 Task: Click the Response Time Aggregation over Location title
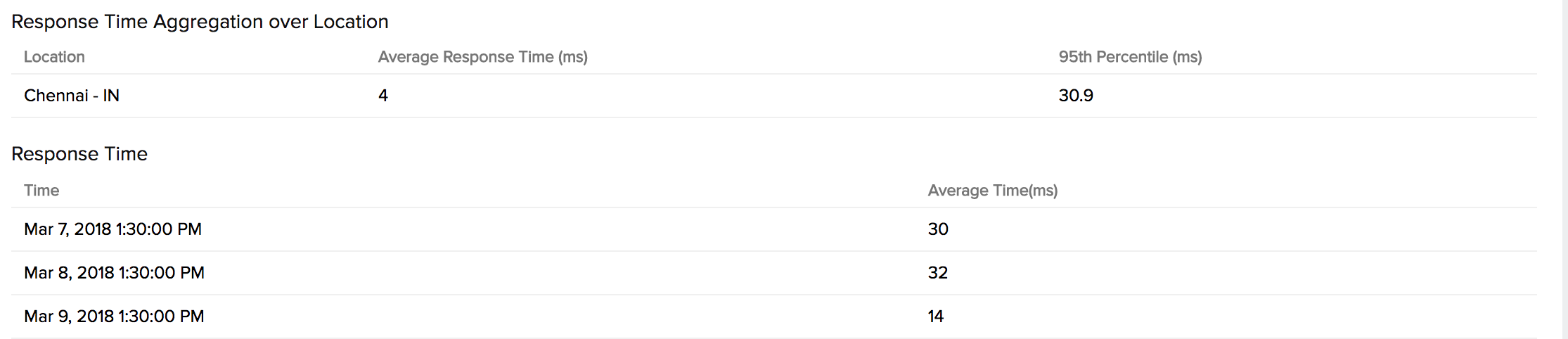pos(200,22)
